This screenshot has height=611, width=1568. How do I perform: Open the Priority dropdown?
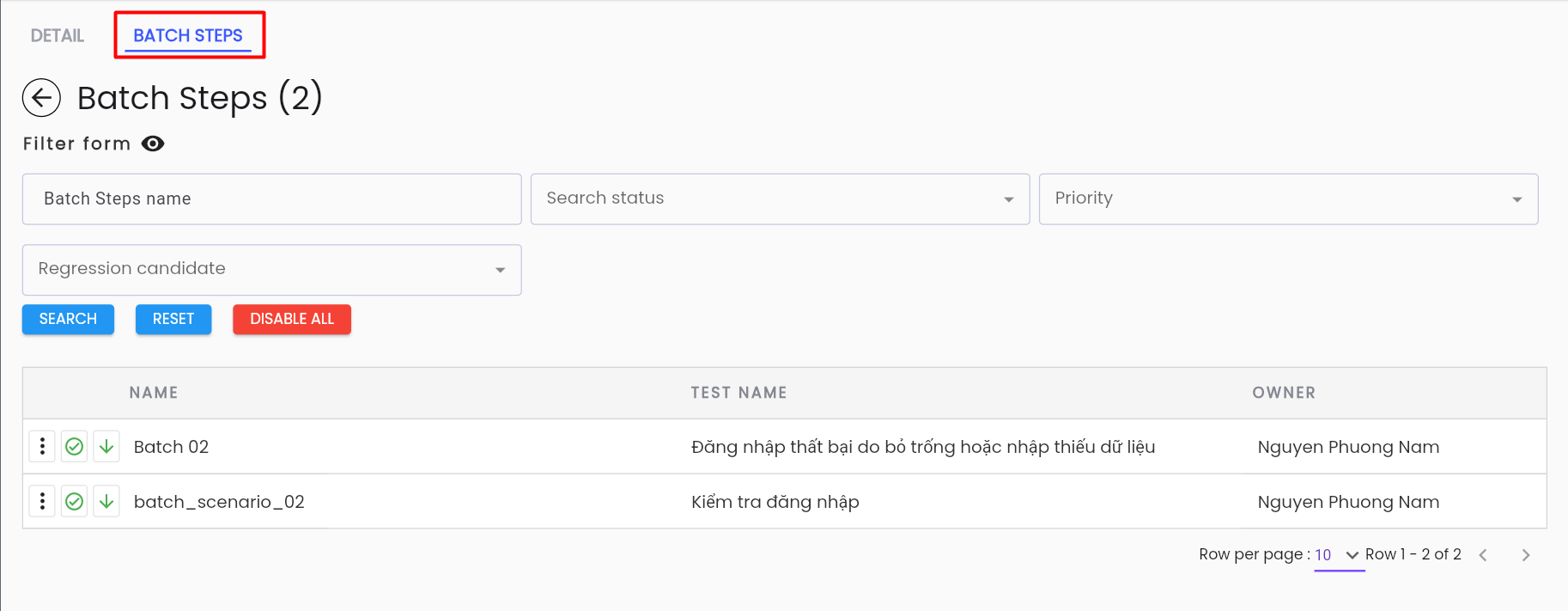click(1288, 199)
